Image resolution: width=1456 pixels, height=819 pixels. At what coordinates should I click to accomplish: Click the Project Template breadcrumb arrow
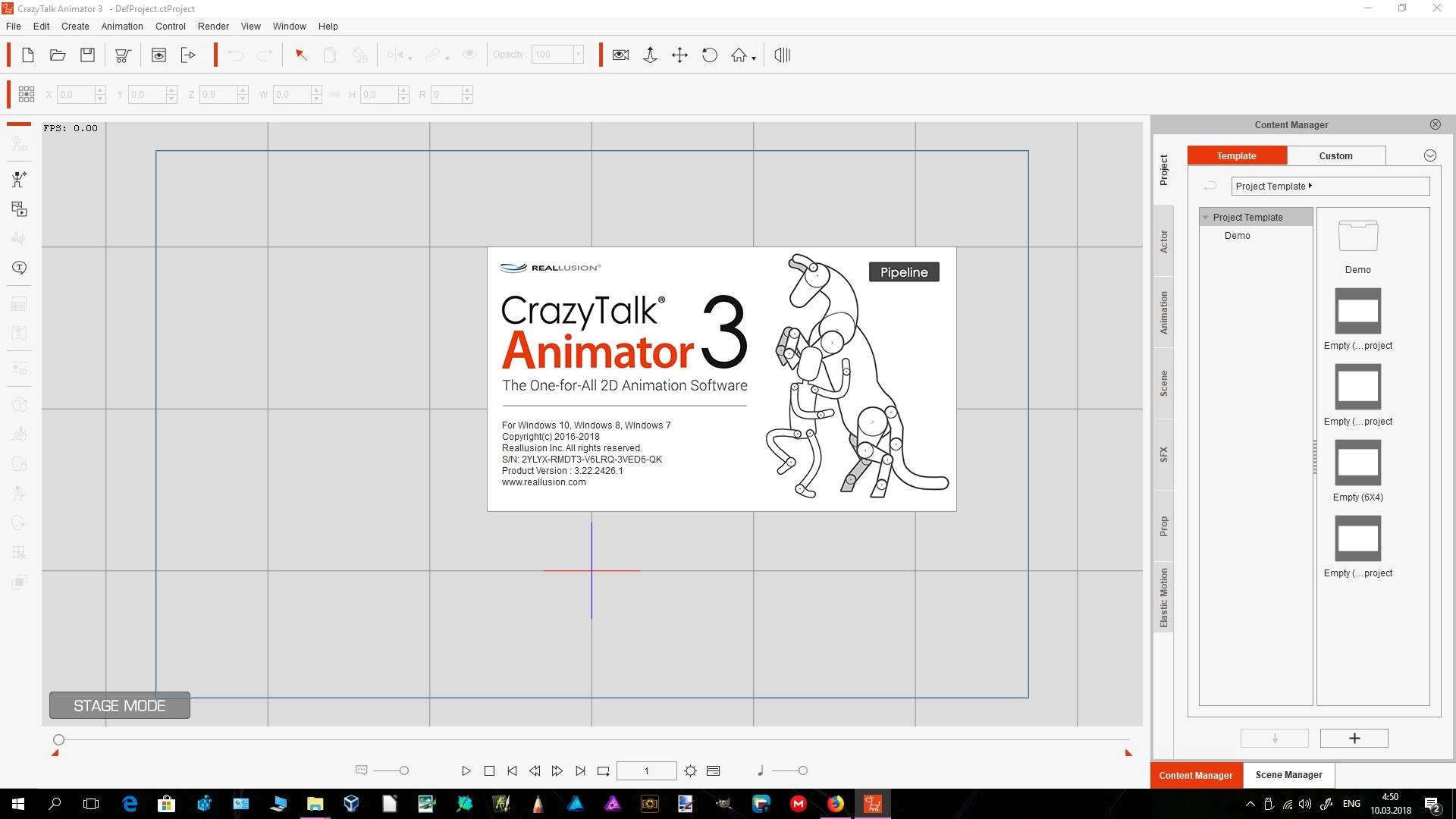pos(1310,186)
